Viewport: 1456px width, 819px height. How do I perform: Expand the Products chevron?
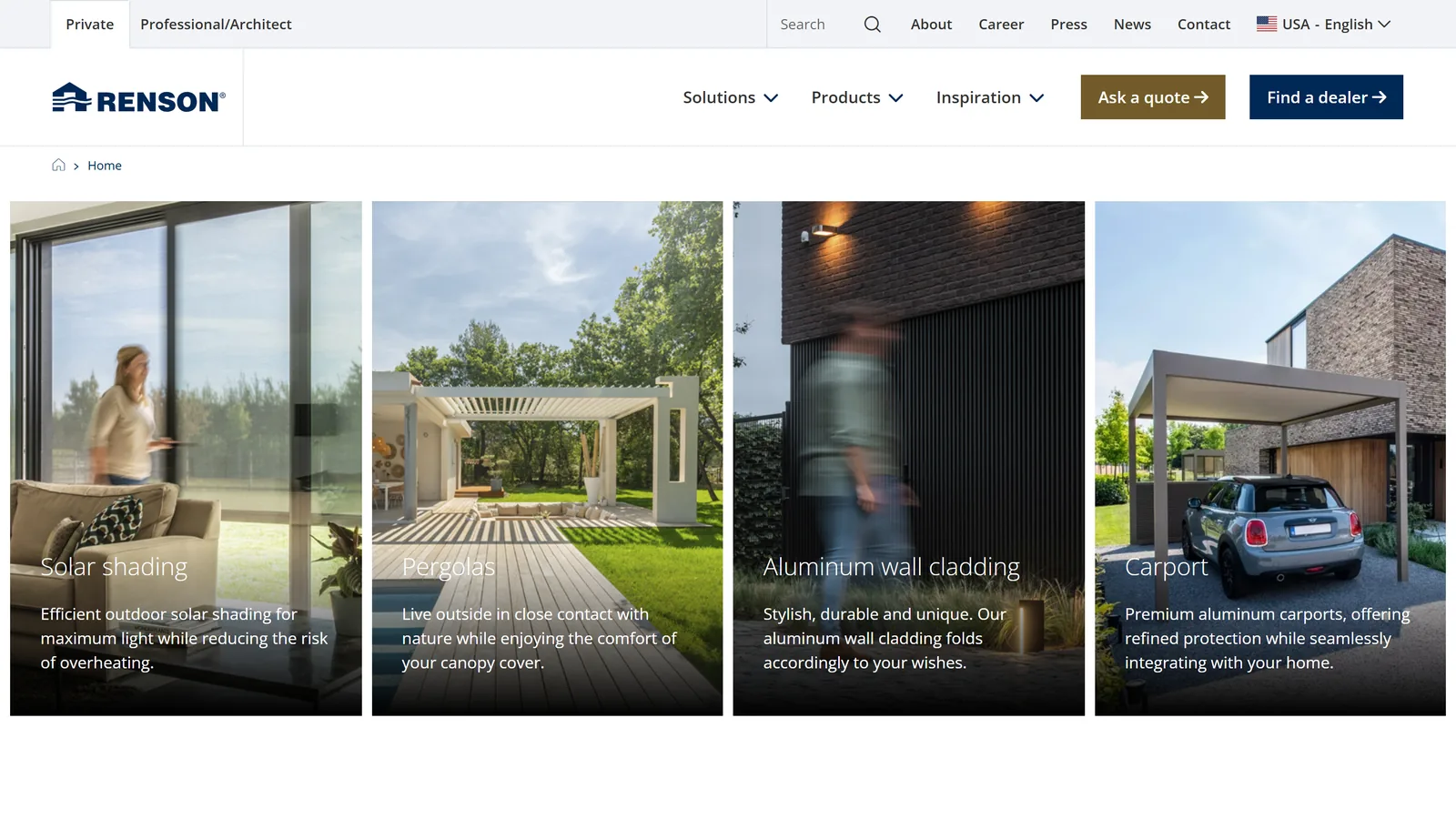[895, 98]
